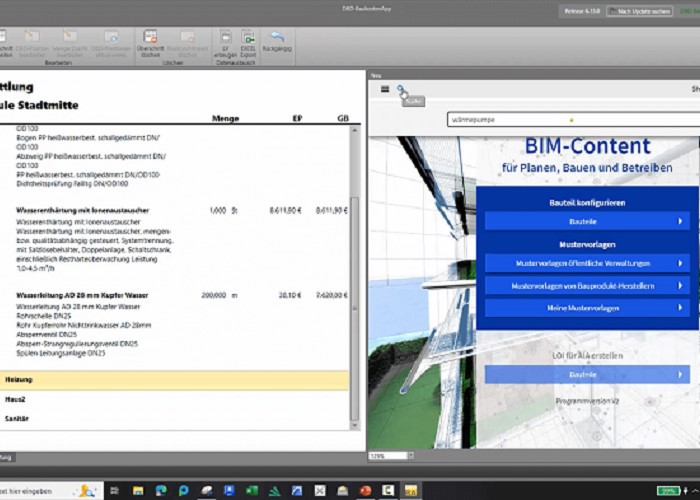Open Mustervorlagen von Bauprodukt-Herstellern

pos(587,286)
